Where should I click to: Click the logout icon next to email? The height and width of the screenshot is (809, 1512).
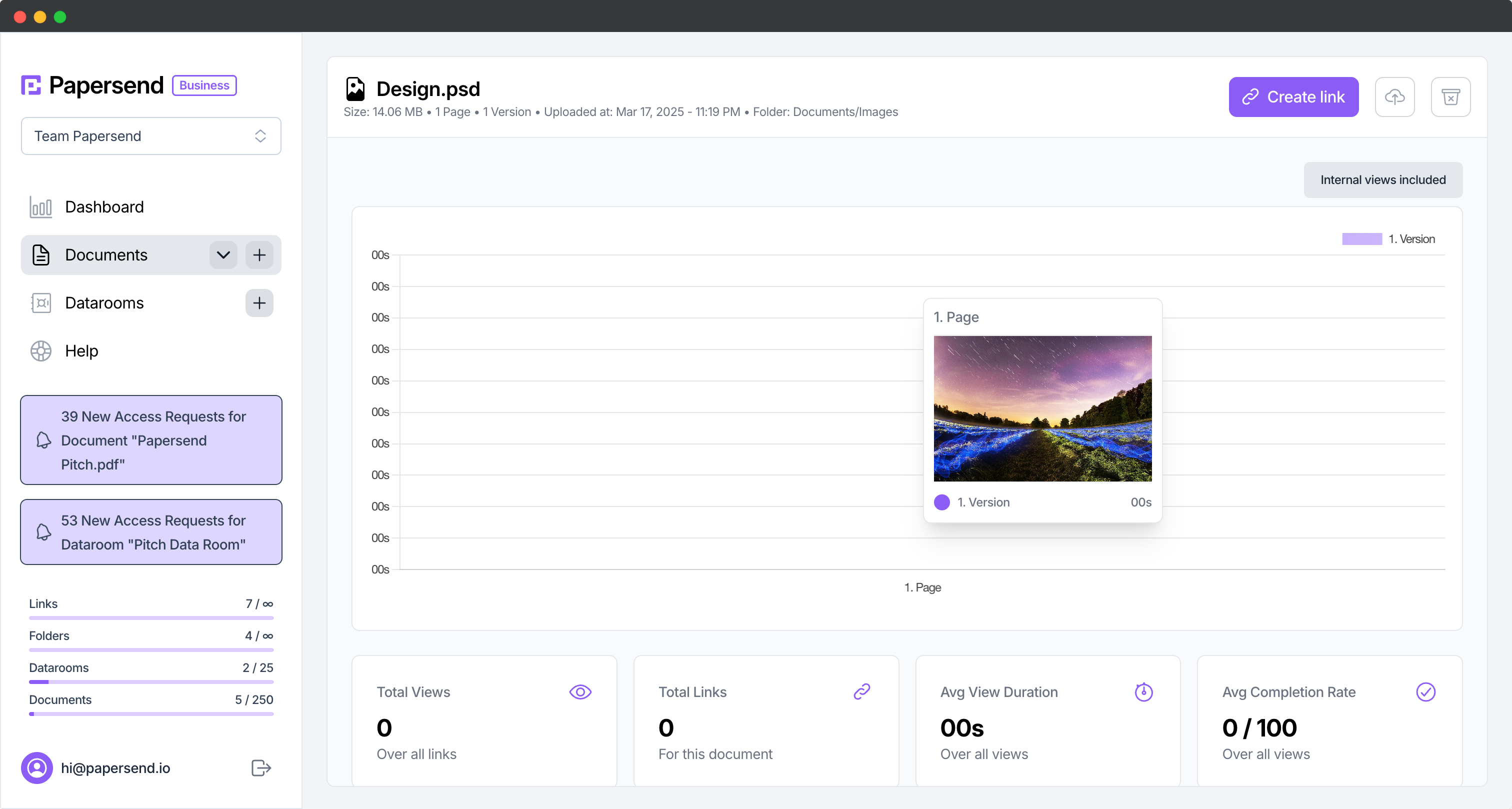[260, 768]
